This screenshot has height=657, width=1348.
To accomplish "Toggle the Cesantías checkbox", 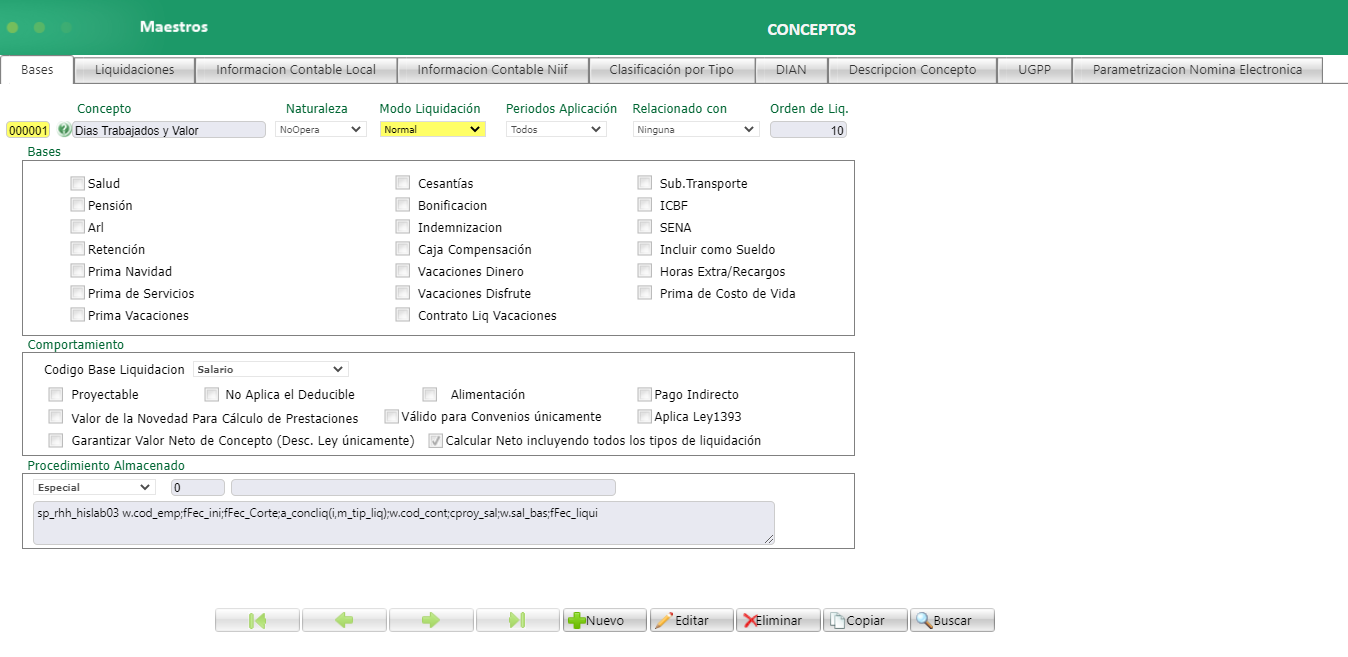I will point(403,183).
